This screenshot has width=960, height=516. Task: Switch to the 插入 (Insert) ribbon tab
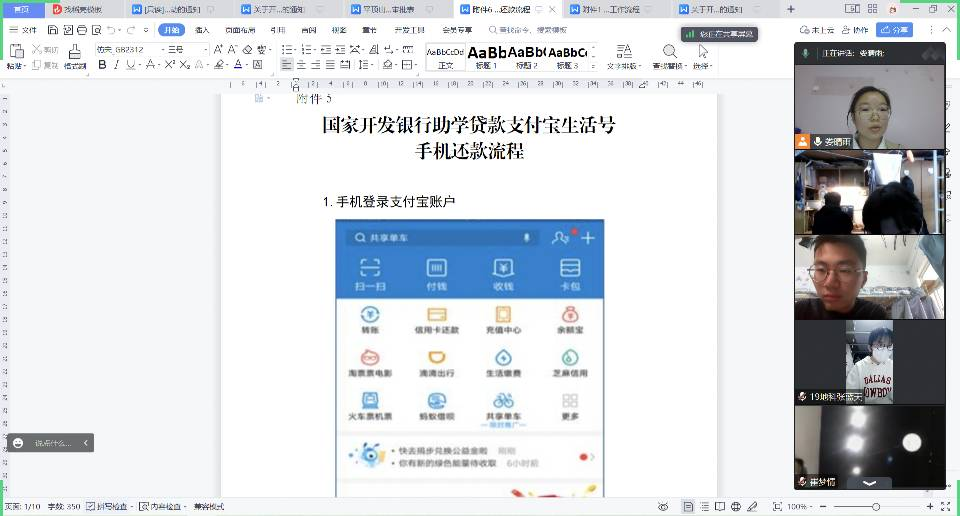tap(202, 30)
